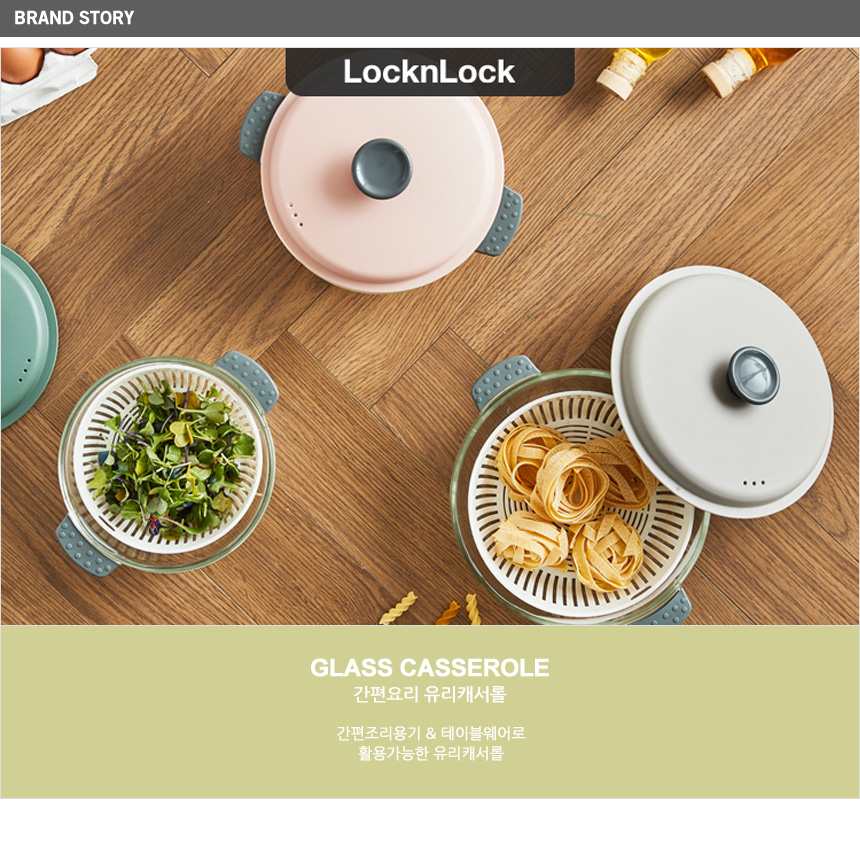The height and width of the screenshot is (850, 860).
Task: Click the steam vent holes on the beige lid
Action: (x=754, y=483)
